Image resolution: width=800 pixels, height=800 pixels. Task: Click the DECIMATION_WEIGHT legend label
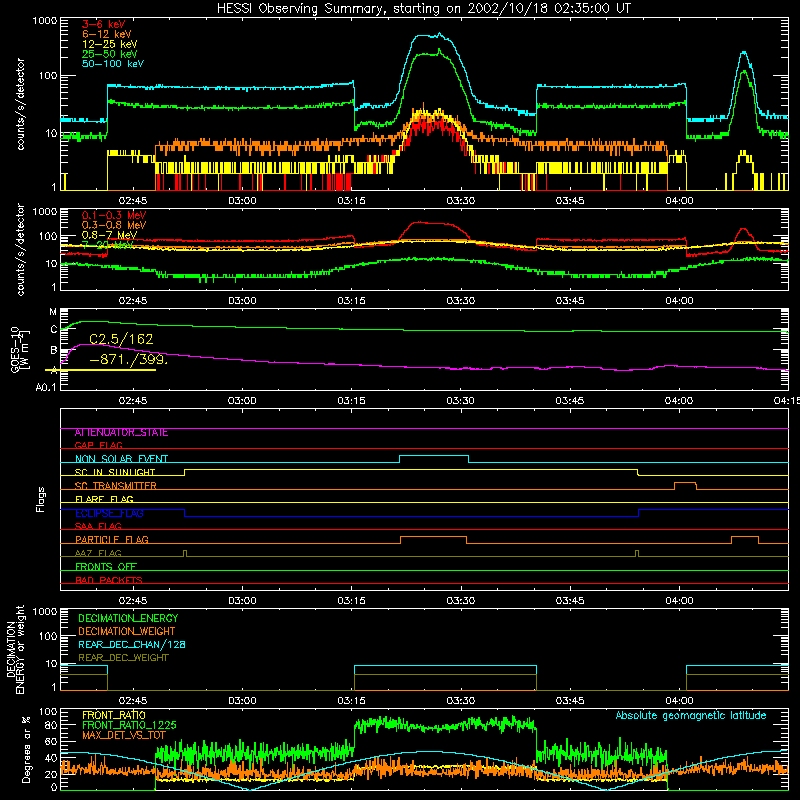coord(127,631)
